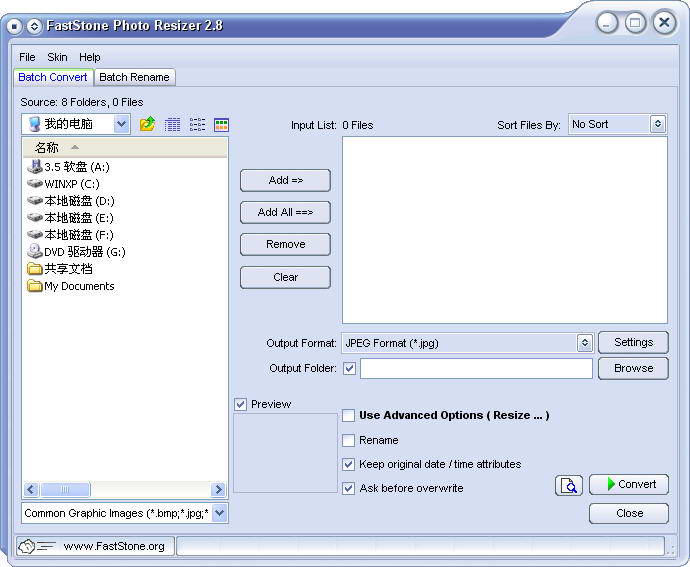Click the horizontal scrollbar thumb in file browser
This screenshot has height=567, width=690.
click(65, 490)
